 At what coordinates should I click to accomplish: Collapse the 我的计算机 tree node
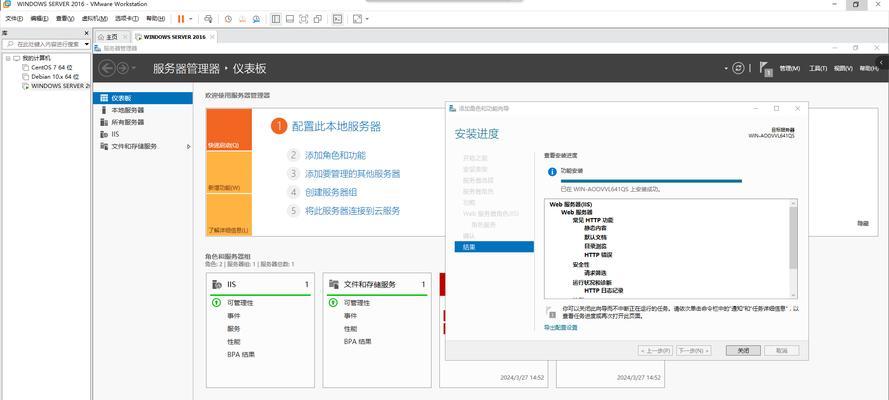tap(8, 58)
